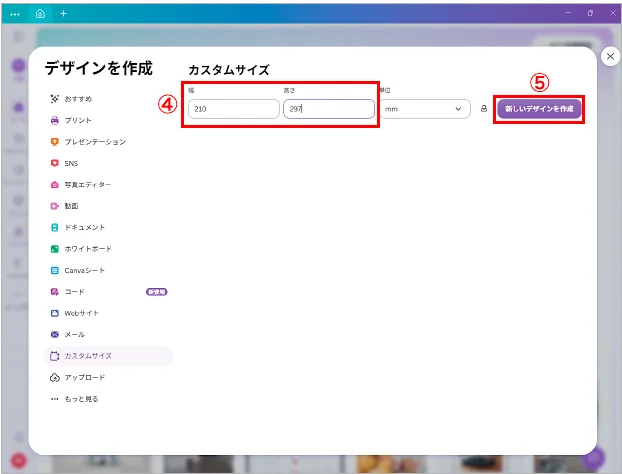Click the メール envelope icon
The image size is (622, 474).
point(55,334)
